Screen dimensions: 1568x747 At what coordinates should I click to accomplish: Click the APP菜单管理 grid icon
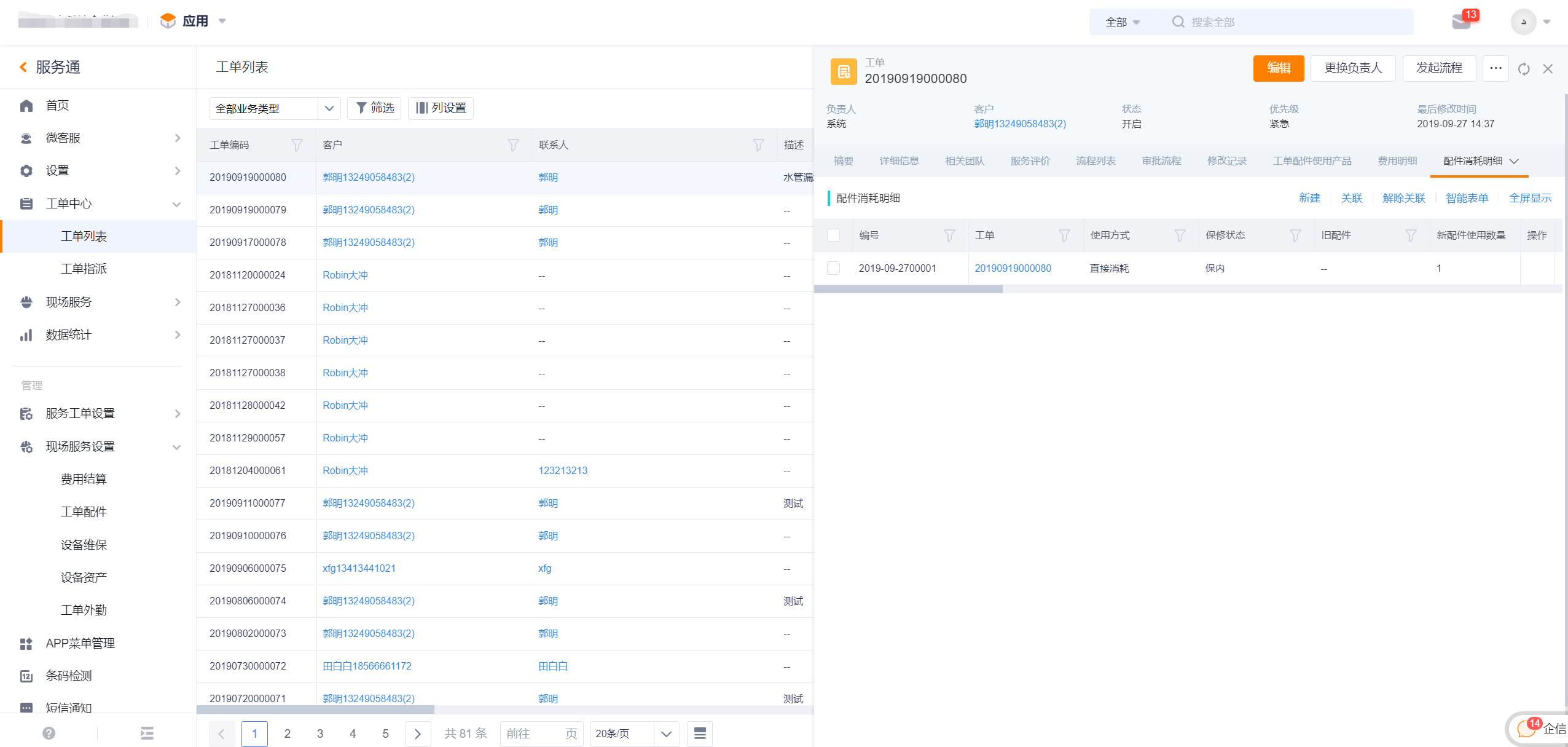coord(26,644)
